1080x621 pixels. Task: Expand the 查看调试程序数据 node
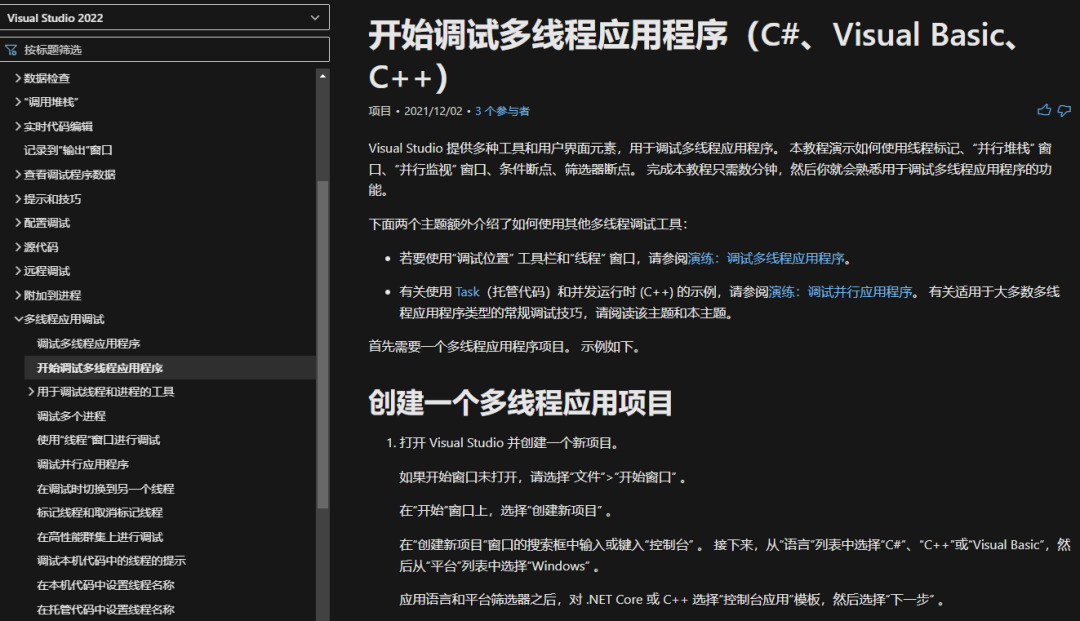(18, 175)
